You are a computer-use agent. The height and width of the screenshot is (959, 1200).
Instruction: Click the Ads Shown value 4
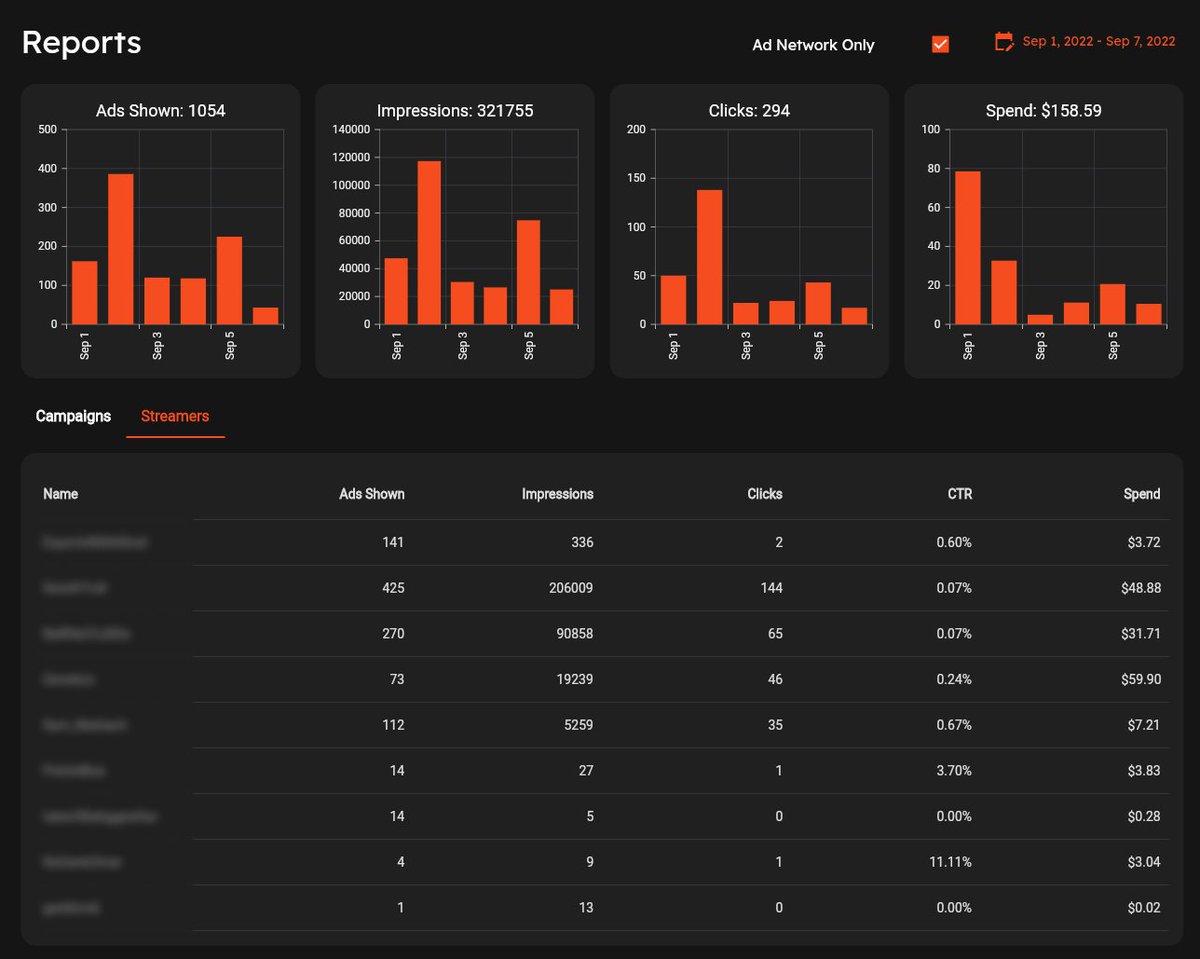coord(401,862)
